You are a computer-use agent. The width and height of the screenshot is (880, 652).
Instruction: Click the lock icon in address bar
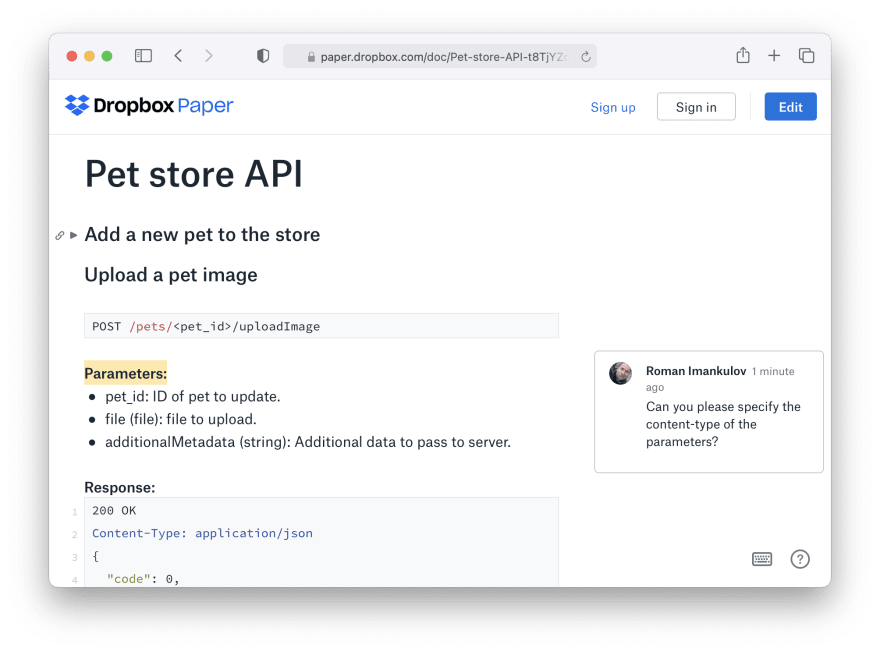311,57
